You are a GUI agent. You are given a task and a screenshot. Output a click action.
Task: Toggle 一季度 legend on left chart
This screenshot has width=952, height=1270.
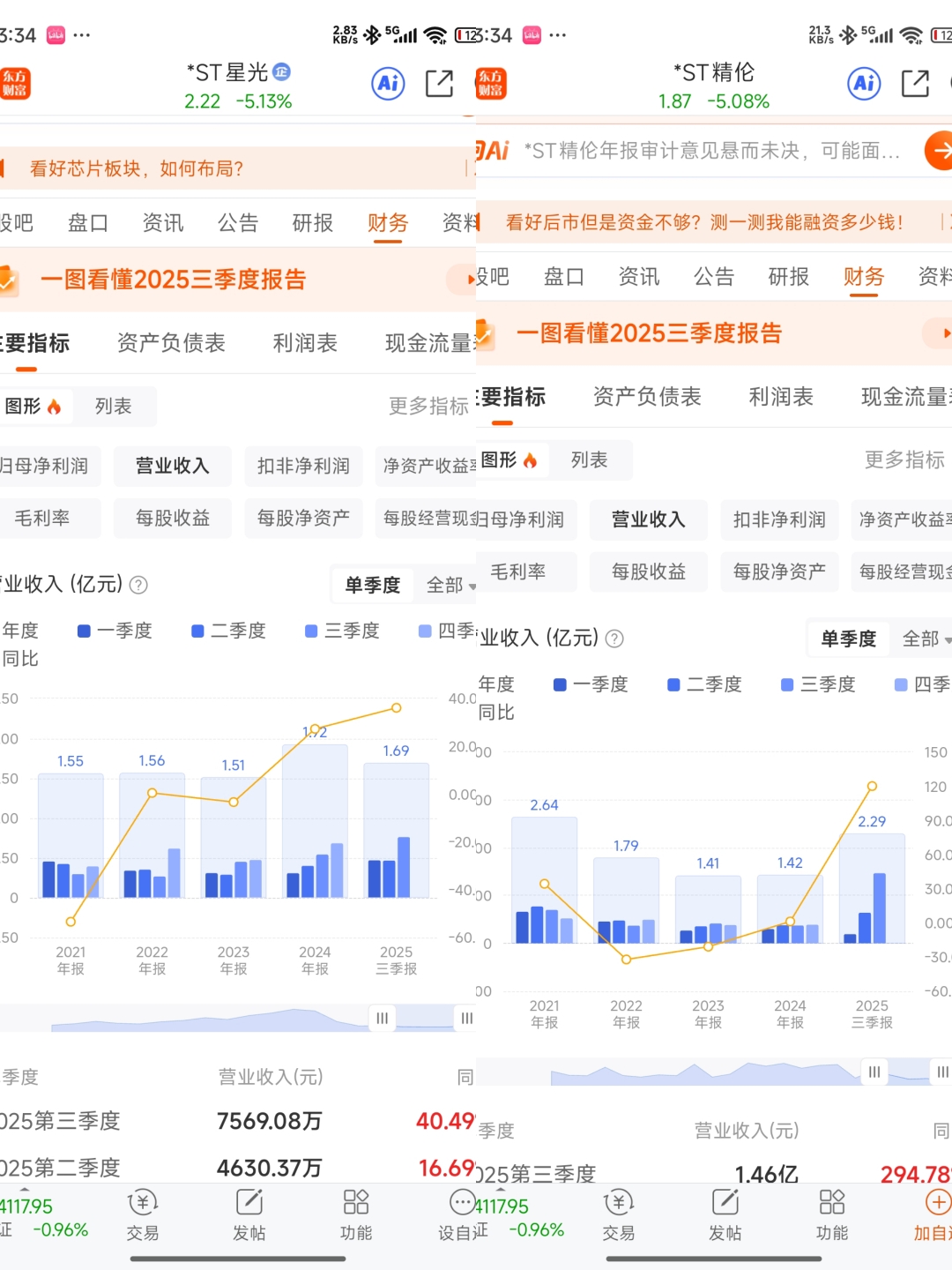(x=115, y=631)
